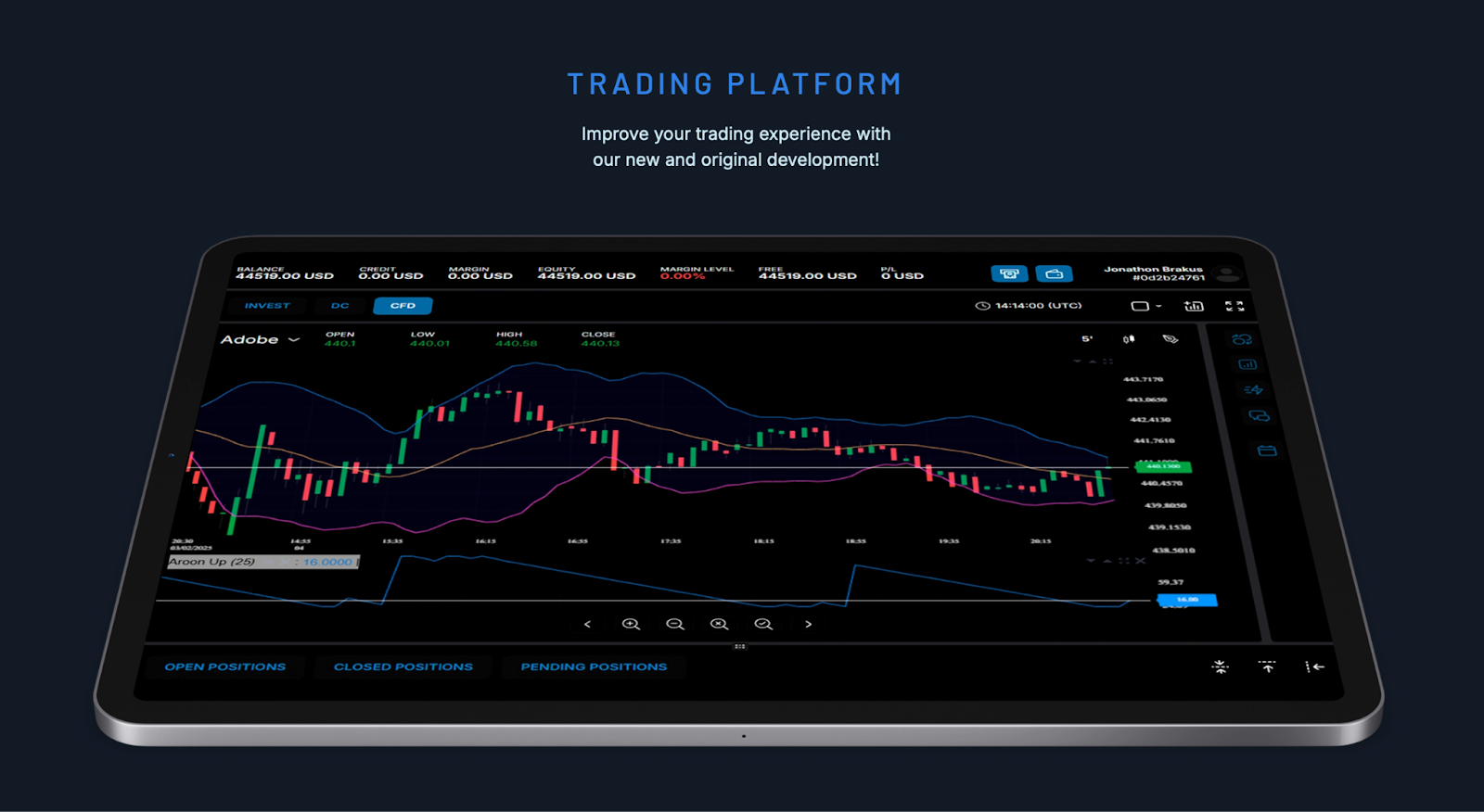Open the quick trade lightning icon
1484x812 pixels.
[1253, 390]
